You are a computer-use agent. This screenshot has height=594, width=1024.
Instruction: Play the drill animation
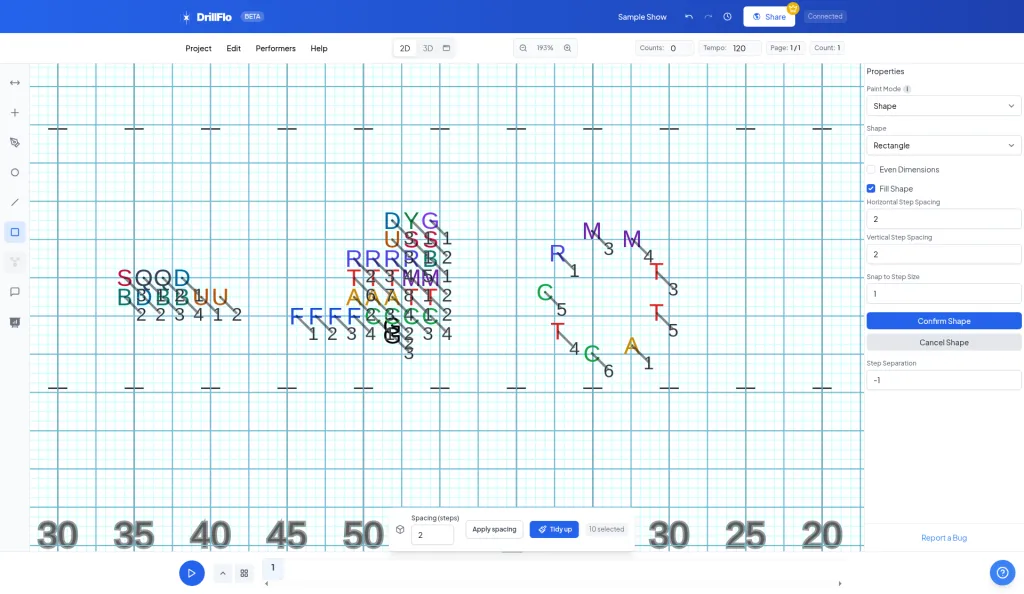coord(191,573)
